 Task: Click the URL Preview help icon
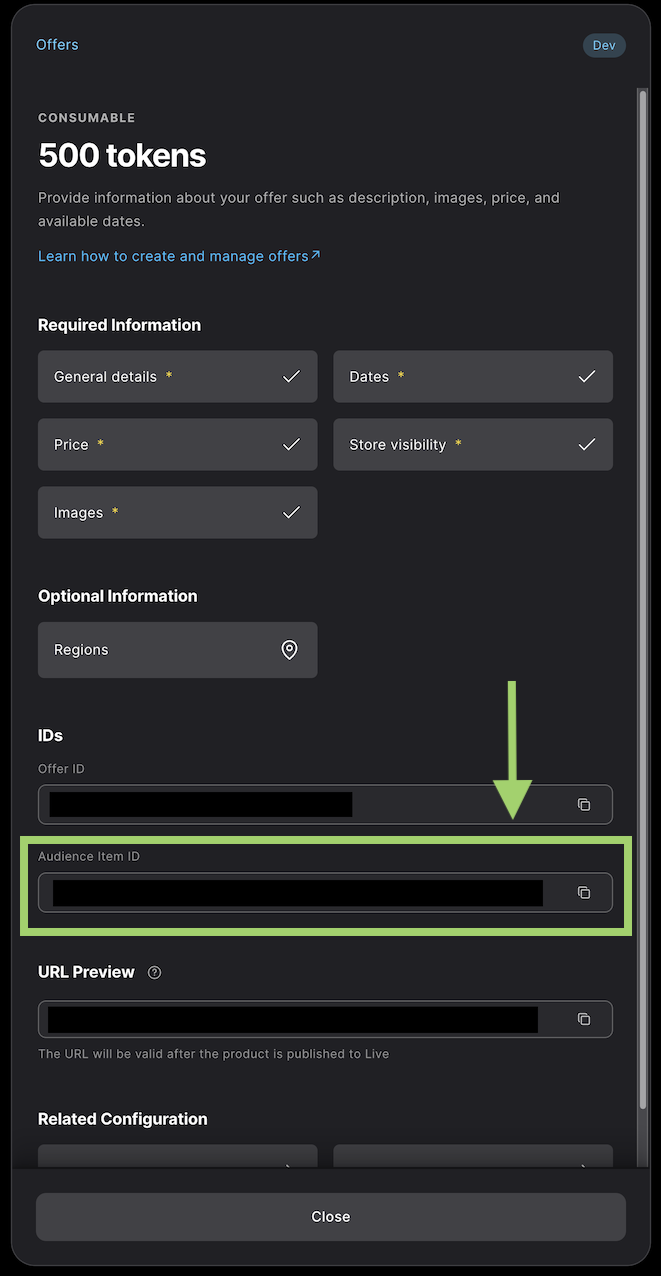click(154, 973)
